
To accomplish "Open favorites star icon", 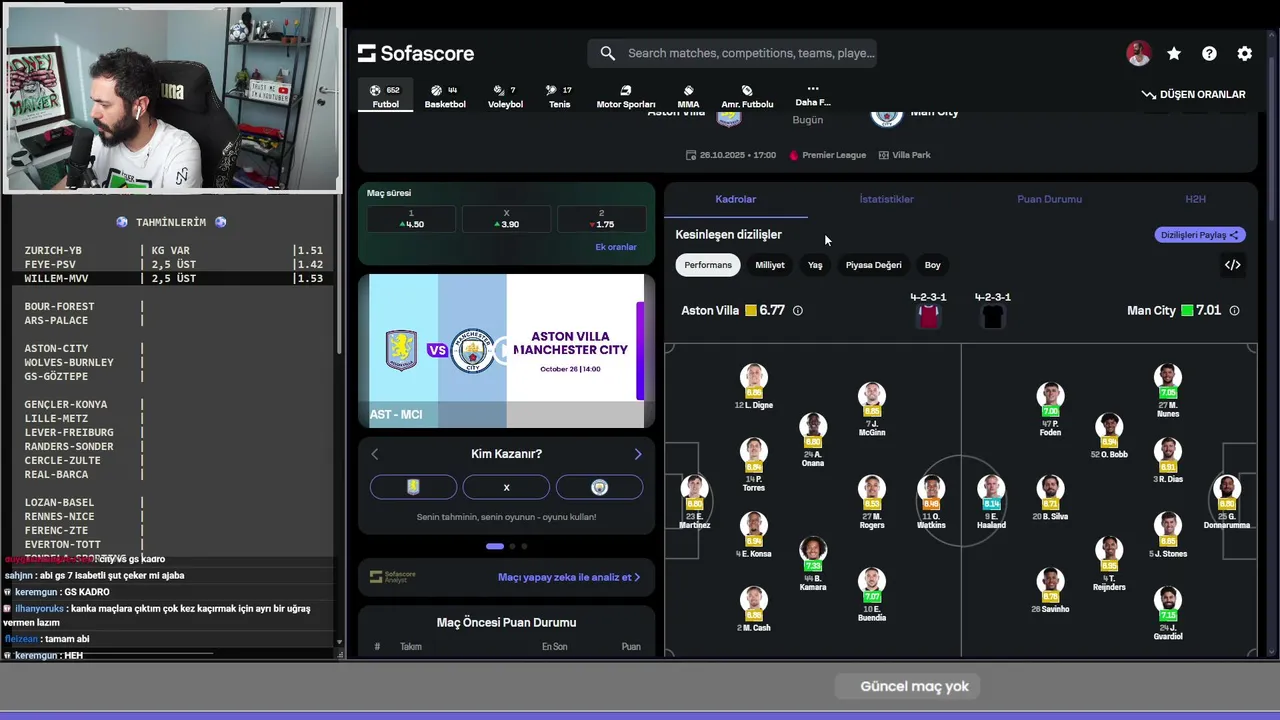I will pyautogui.click(x=1174, y=54).
